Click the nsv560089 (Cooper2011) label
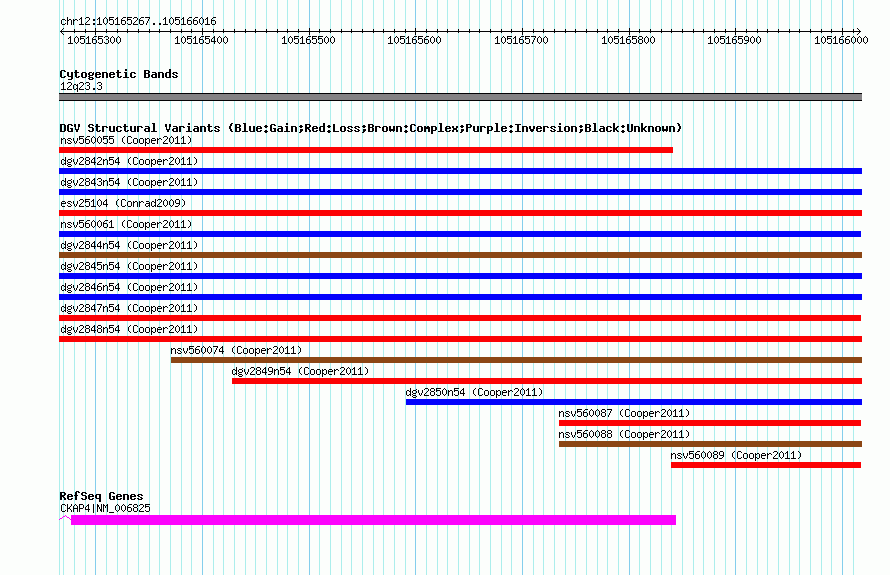 736,455
